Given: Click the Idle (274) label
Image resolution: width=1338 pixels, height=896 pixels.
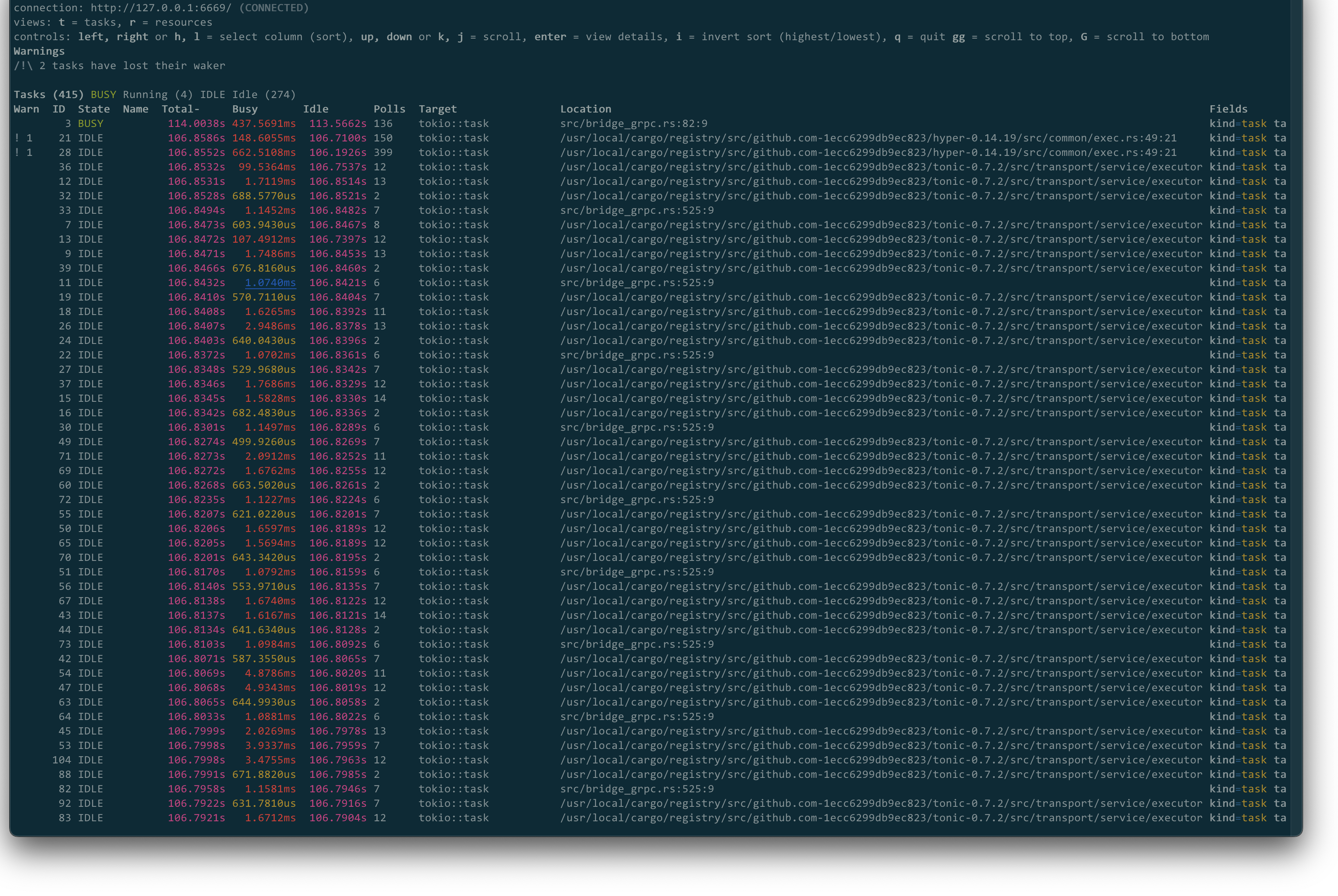Looking at the screenshot, I should [264, 94].
